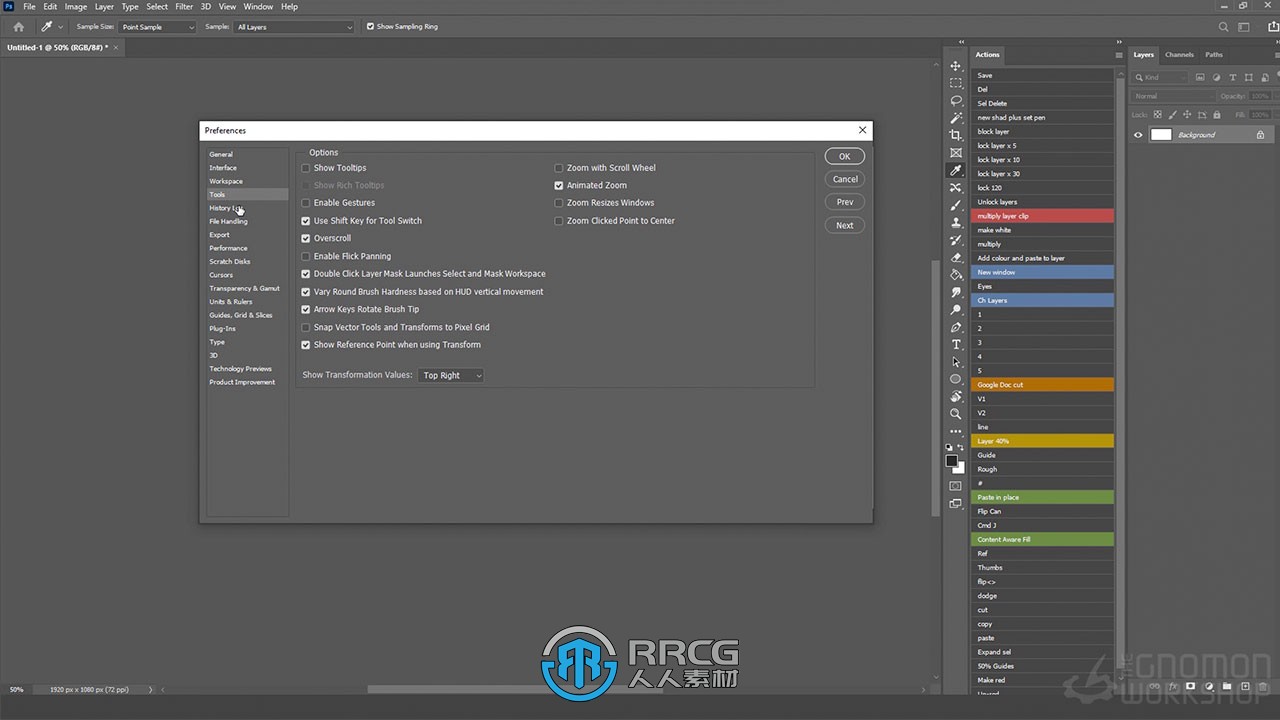The image size is (1280, 720).
Task: Select the Path Selection tool
Action: (956, 362)
